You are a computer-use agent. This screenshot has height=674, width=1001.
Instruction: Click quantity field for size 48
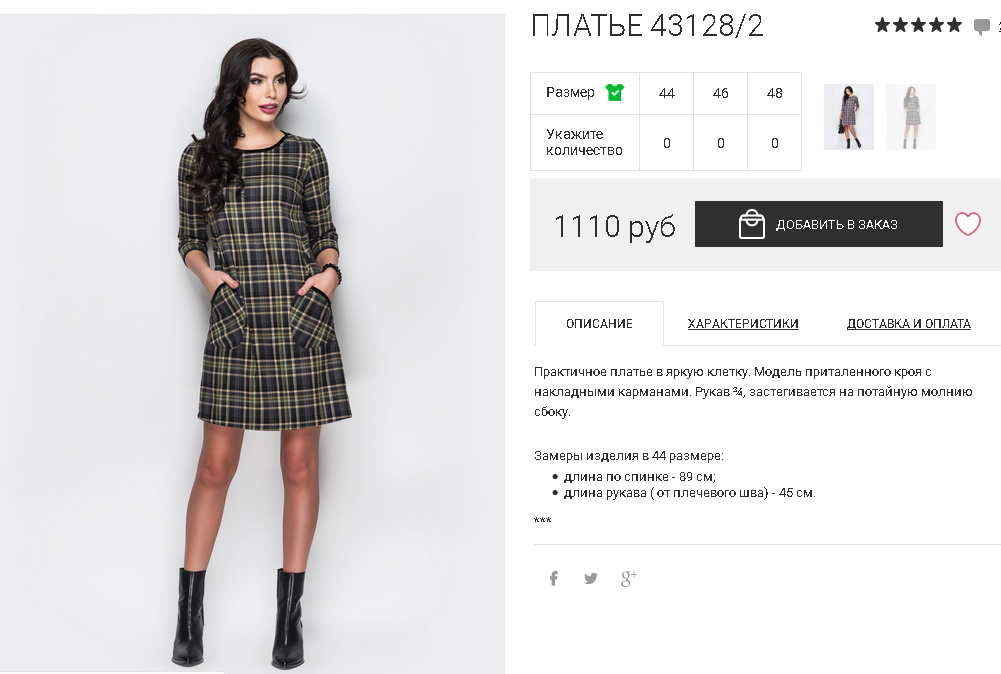[774, 143]
